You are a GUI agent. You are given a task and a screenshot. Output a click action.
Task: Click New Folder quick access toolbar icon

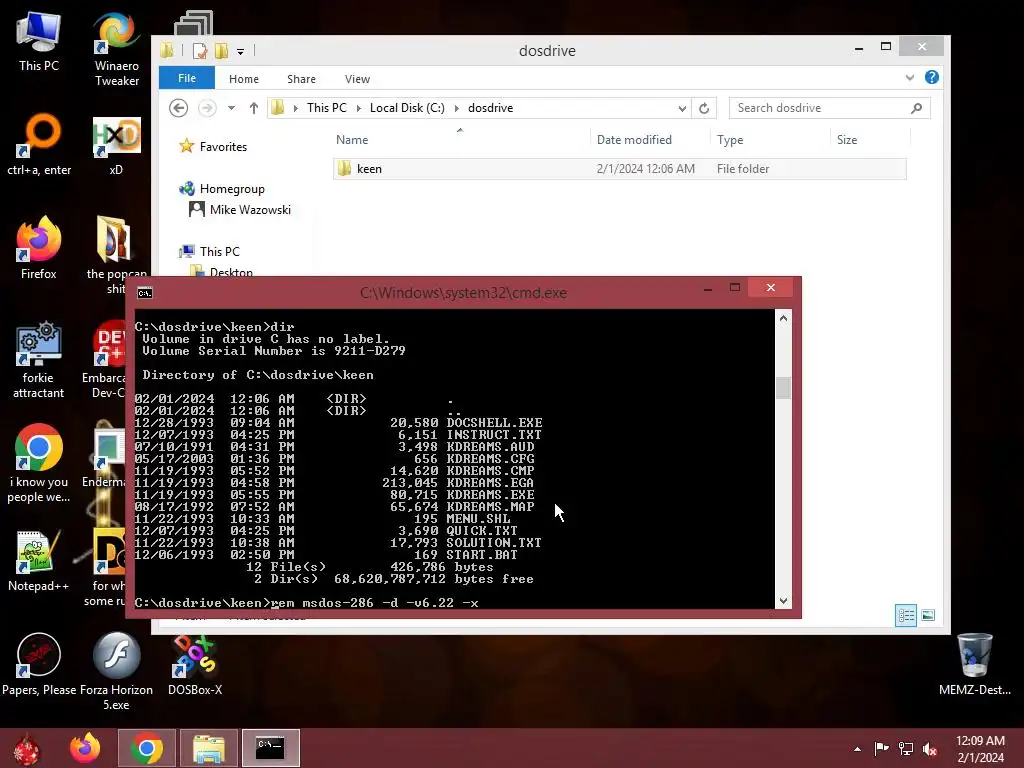click(x=221, y=50)
